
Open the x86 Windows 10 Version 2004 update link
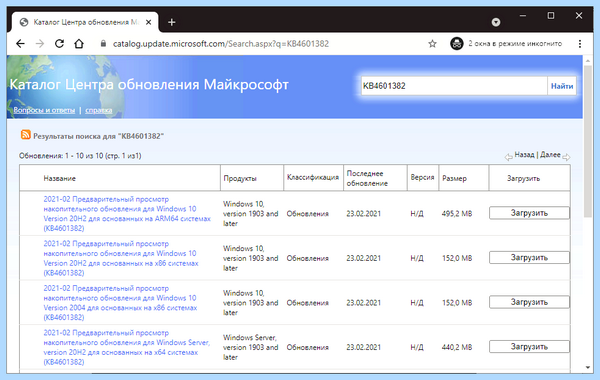[120, 303]
